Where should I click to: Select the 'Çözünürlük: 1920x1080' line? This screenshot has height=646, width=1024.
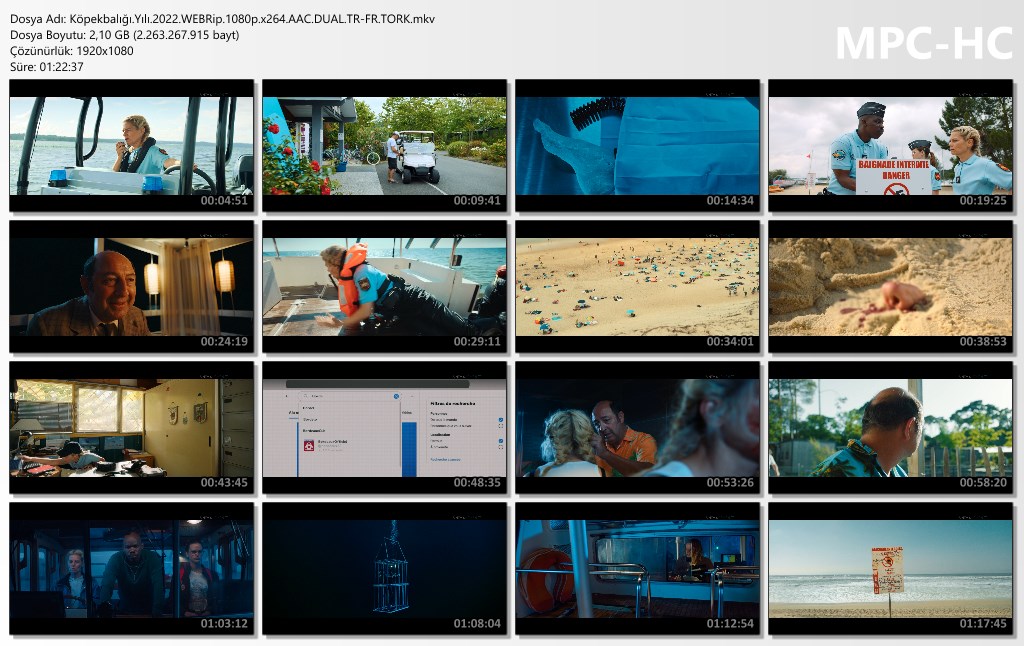72,51
